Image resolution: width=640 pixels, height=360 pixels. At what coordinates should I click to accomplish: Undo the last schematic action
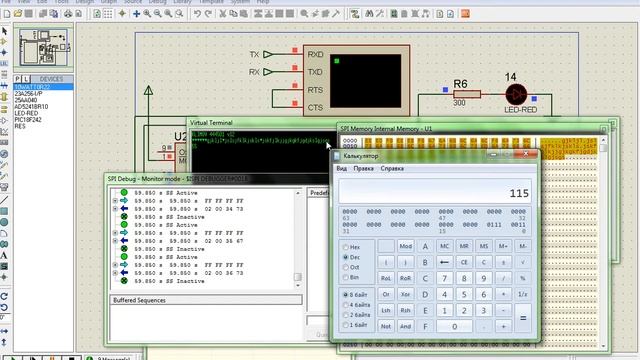197,14
